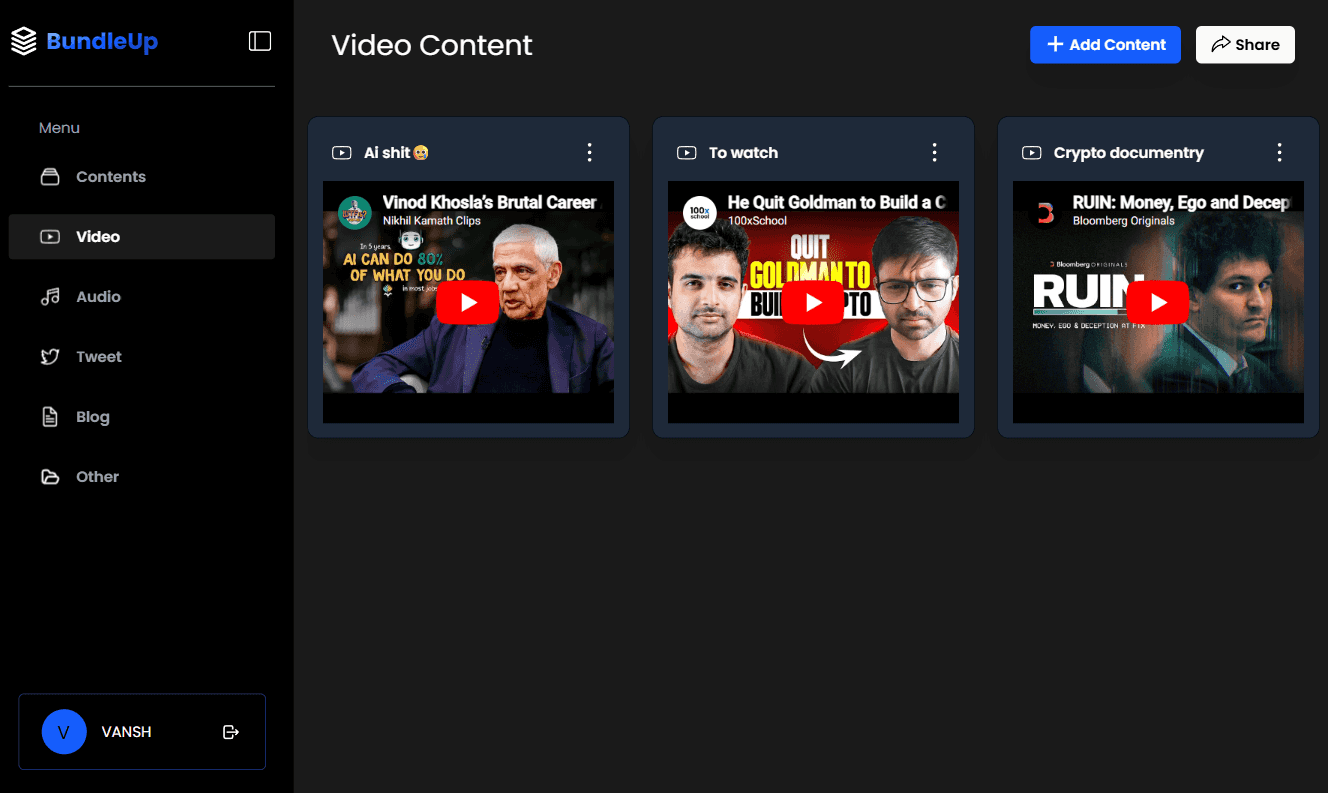Click the He Quit Goldman title link

[x=837, y=203]
